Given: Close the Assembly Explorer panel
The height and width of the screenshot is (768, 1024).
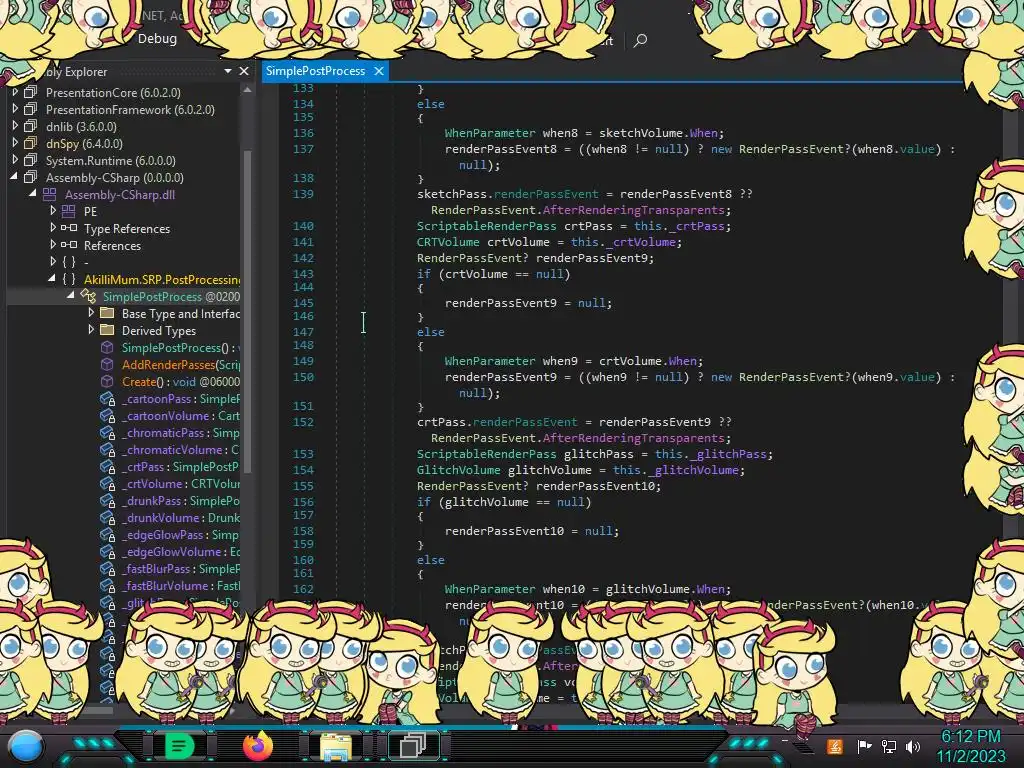Looking at the screenshot, I should (244, 71).
